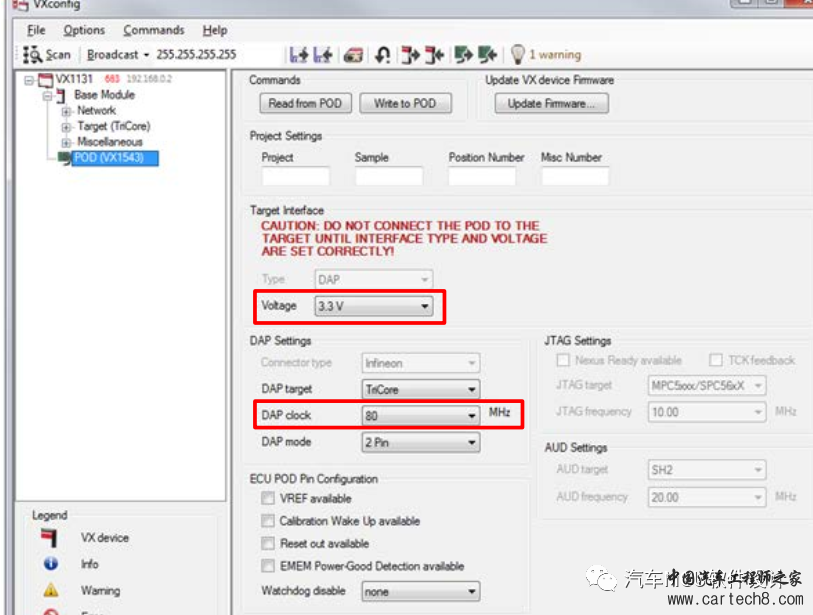Image resolution: width=813 pixels, height=615 pixels.
Task: Open the AUD target dropdown
Action: [707, 470]
